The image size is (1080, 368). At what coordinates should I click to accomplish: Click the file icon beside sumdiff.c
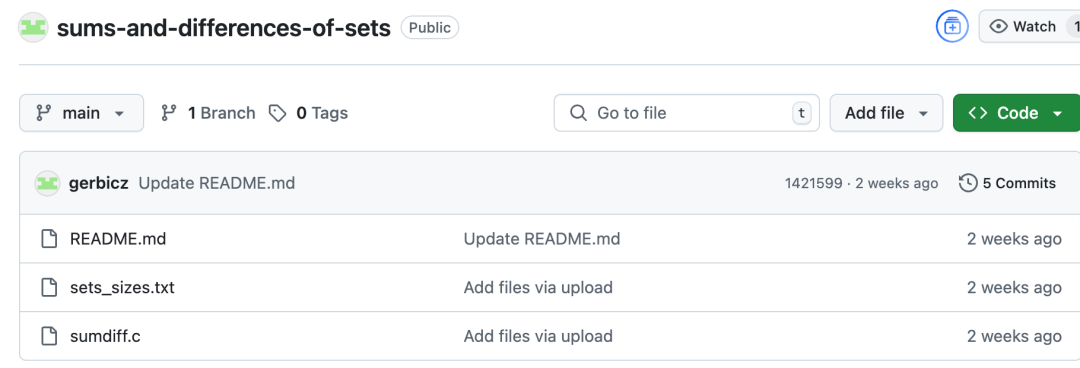point(48,336)
